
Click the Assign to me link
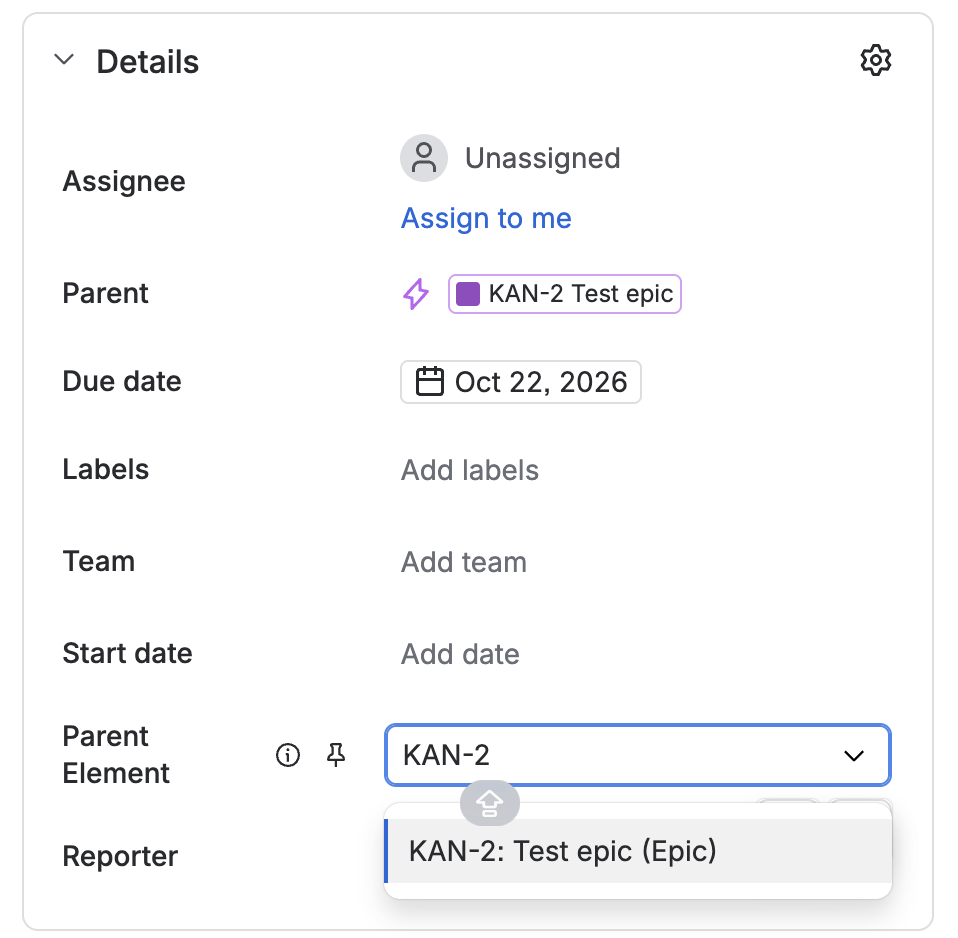[x=486, y=218]
